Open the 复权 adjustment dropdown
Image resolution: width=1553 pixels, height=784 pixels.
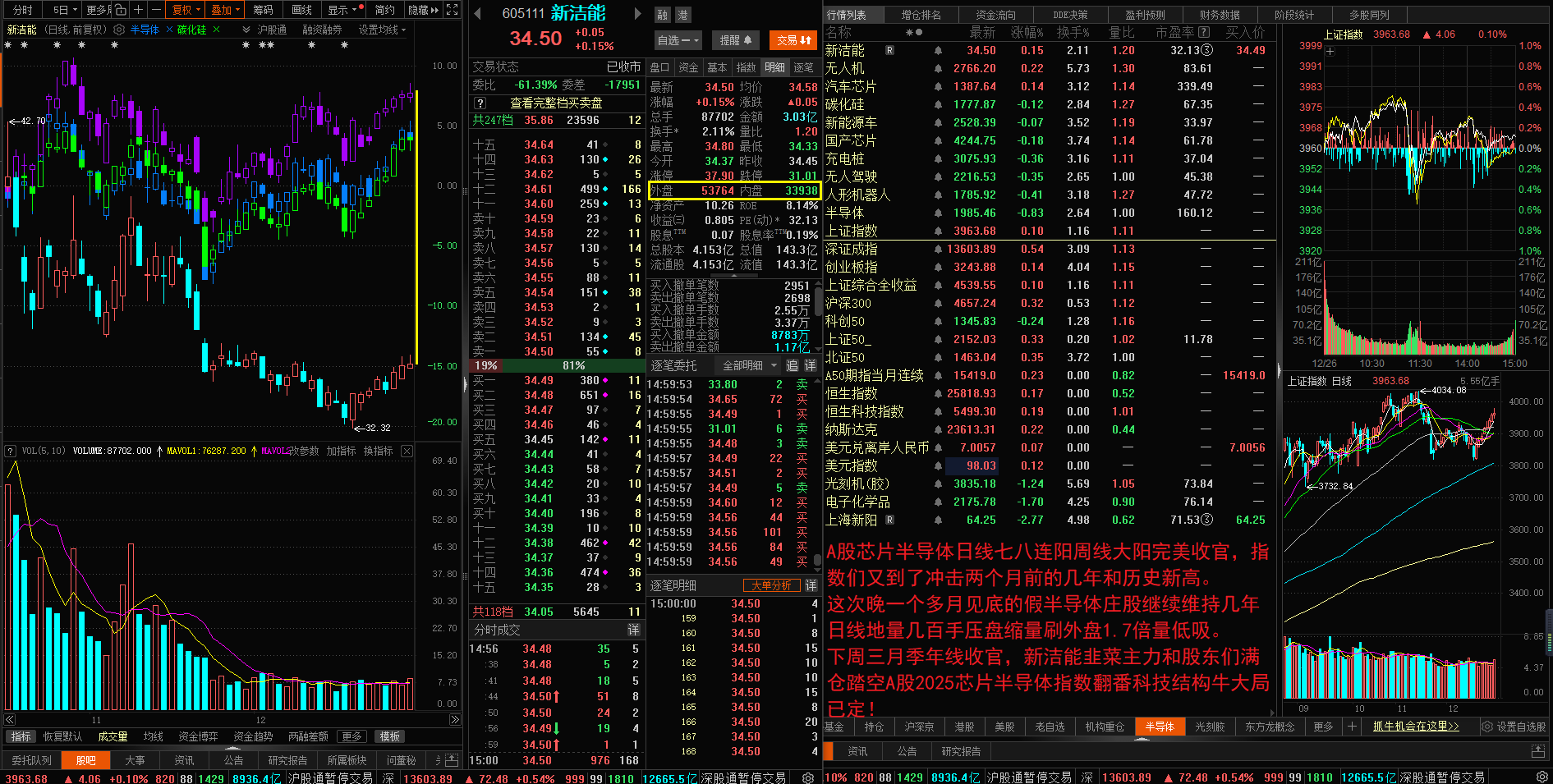pyautogui.click(x=186, y=10)
